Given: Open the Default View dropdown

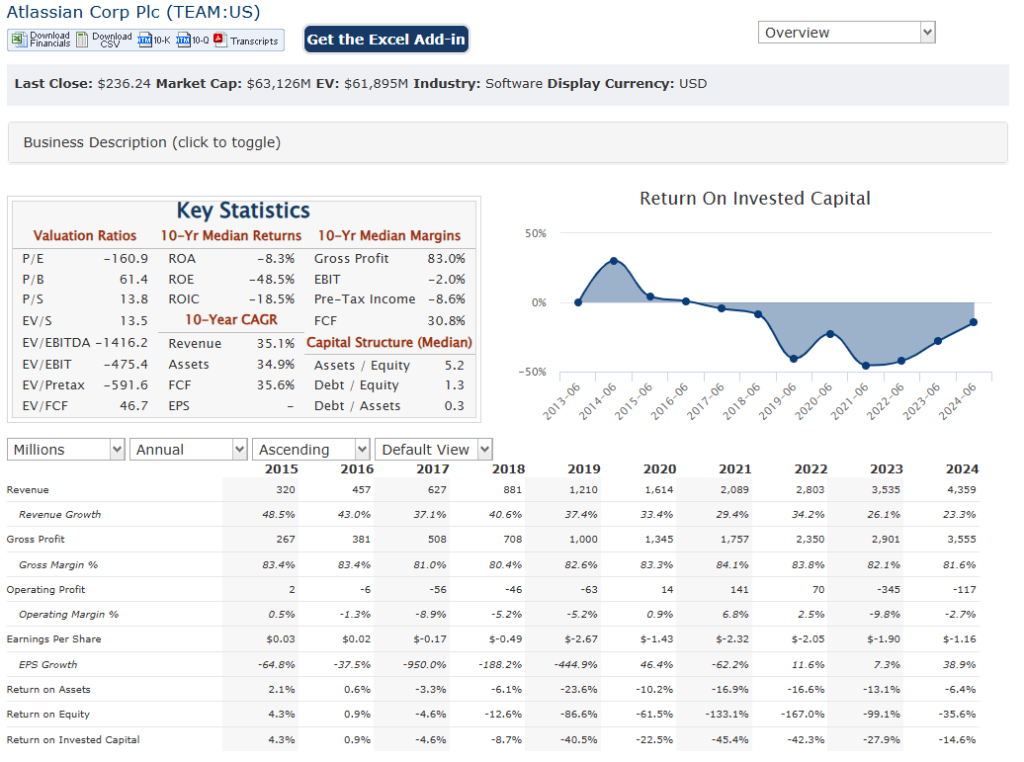Looking at the screenshot, I should [433, 449].
